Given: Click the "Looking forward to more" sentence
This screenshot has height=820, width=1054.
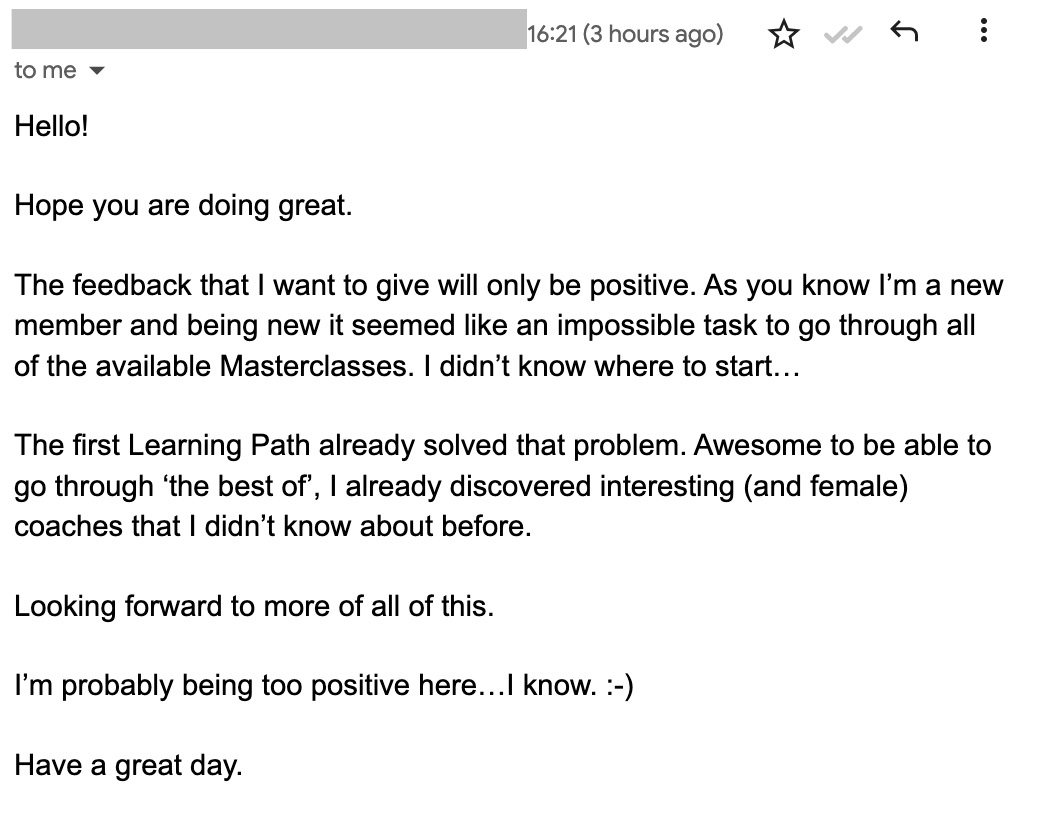Looking at the screenshot, I should click(x=254, y=606).
